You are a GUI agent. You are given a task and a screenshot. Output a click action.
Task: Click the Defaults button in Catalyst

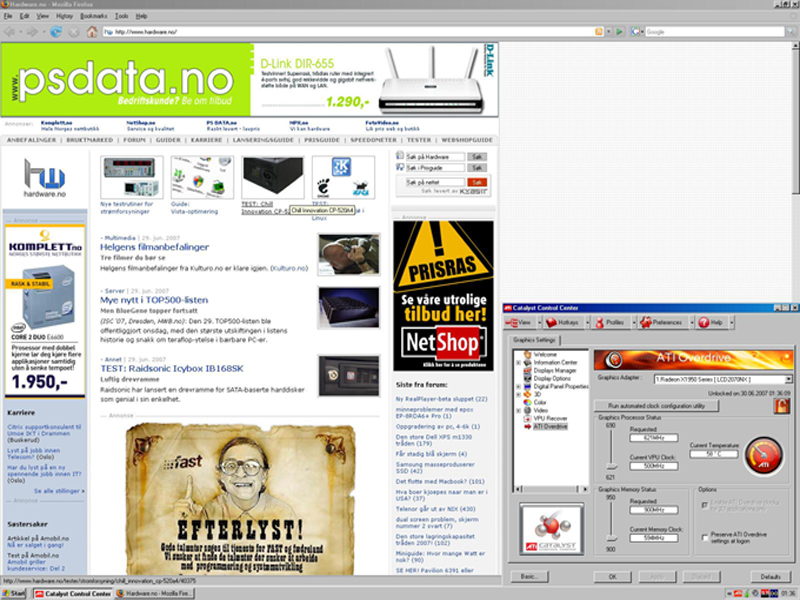[x=770, y=577]
